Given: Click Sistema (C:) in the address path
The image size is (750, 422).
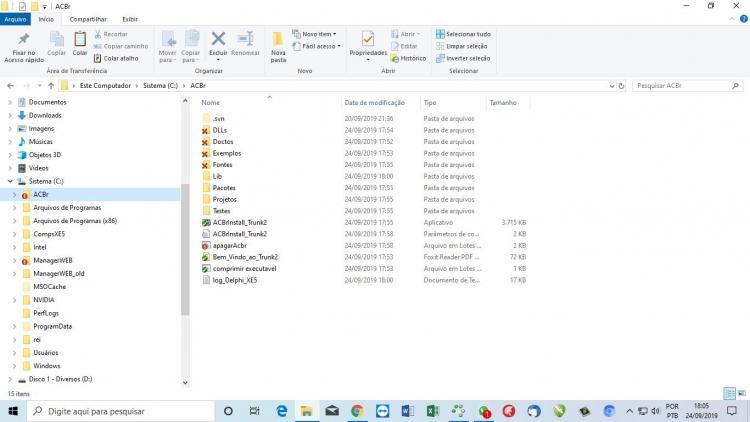Looking at the screenshot, I should (160, 86).
